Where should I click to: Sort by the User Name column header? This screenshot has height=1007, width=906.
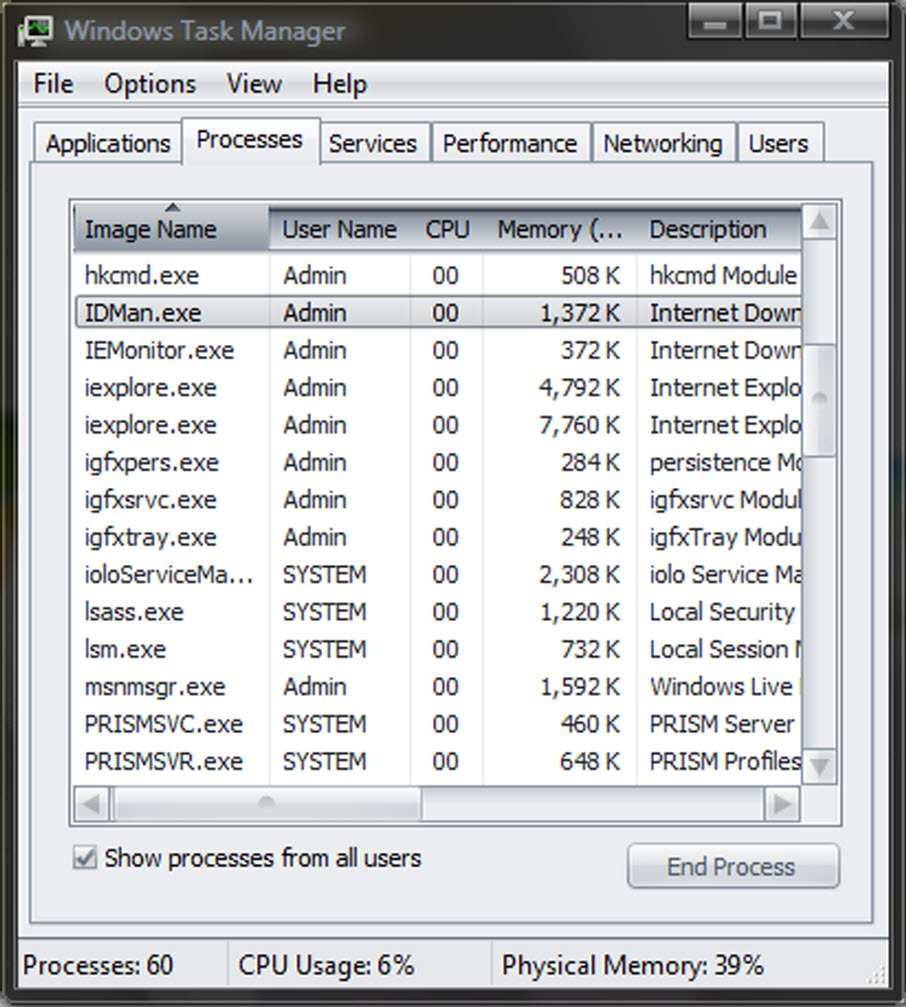[x=340, y=228]
